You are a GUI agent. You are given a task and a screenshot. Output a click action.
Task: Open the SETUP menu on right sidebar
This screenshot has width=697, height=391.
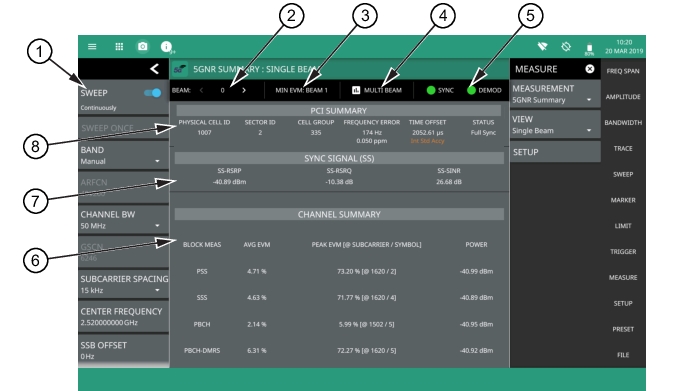[623, 303]
